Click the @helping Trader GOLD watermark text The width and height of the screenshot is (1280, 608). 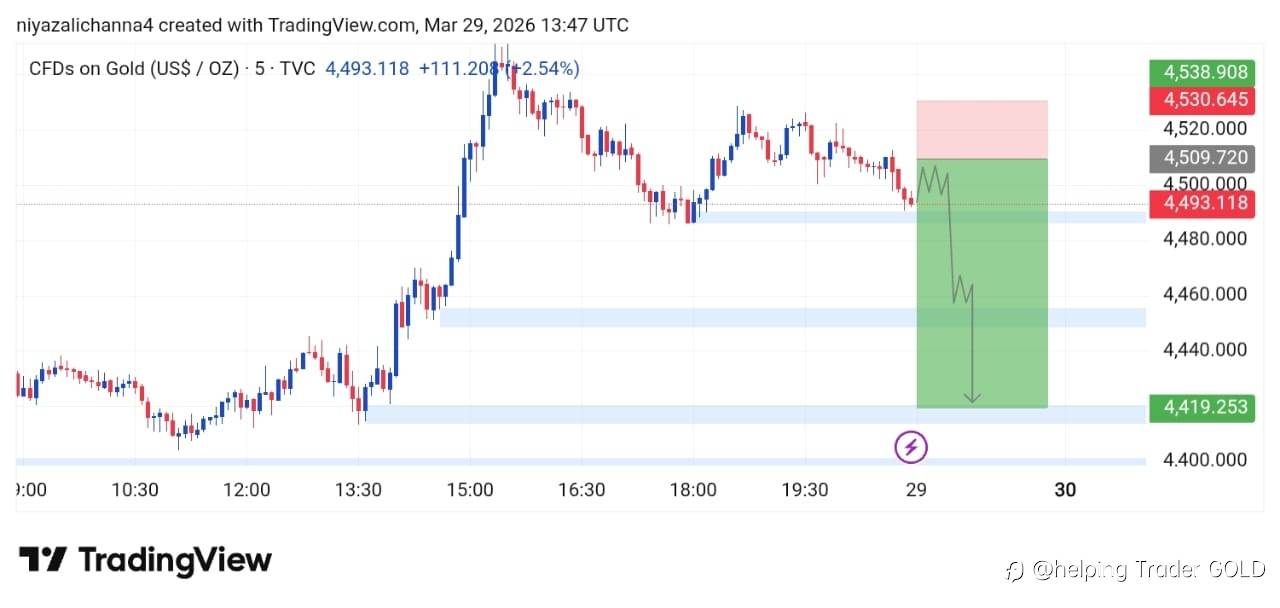(1148, 571)
